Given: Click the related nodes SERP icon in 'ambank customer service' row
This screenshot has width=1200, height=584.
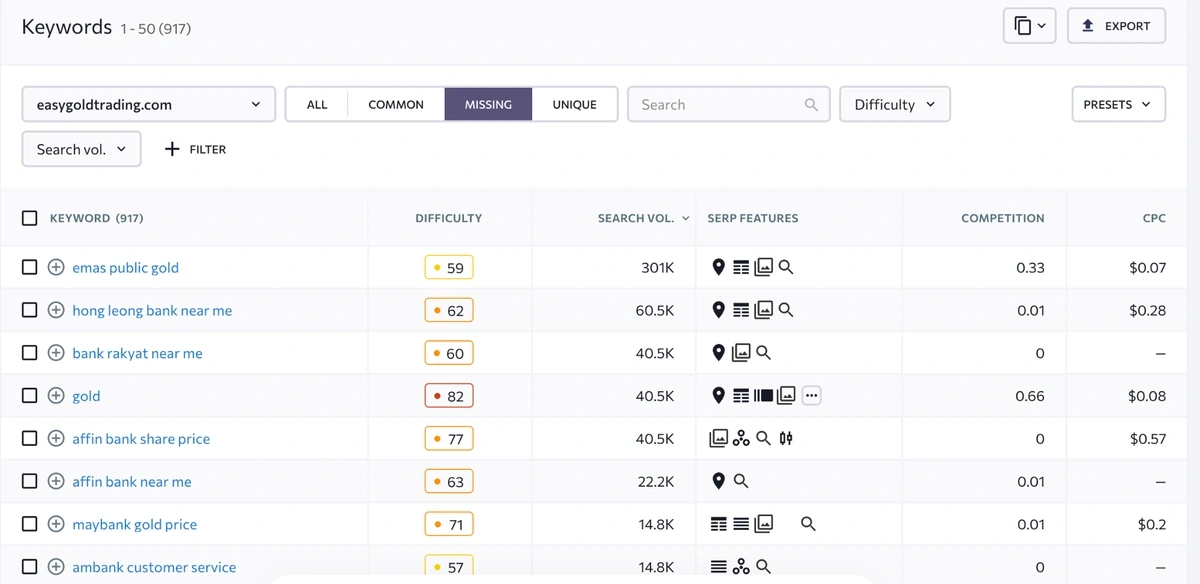Looking at the screenshot, I should pyautogui.click(x=741, y=567).
